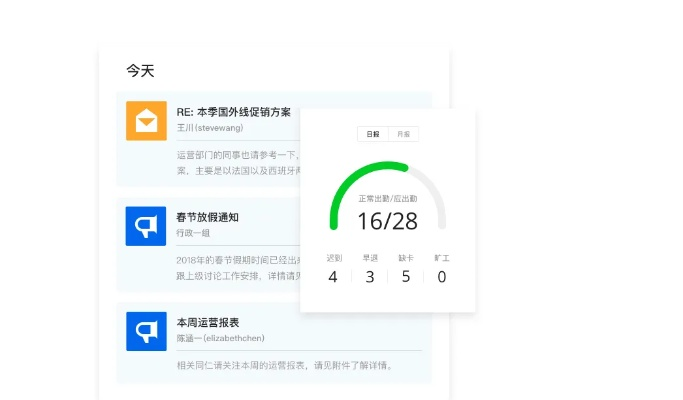This screenshot has height=400, width=683.
Task: Select the 早退 count of 3
Action: pos(369,276)
